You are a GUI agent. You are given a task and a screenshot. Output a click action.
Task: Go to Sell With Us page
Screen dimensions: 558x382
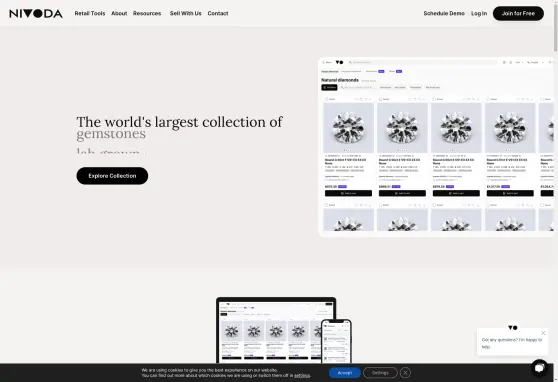tap(185, 14)
